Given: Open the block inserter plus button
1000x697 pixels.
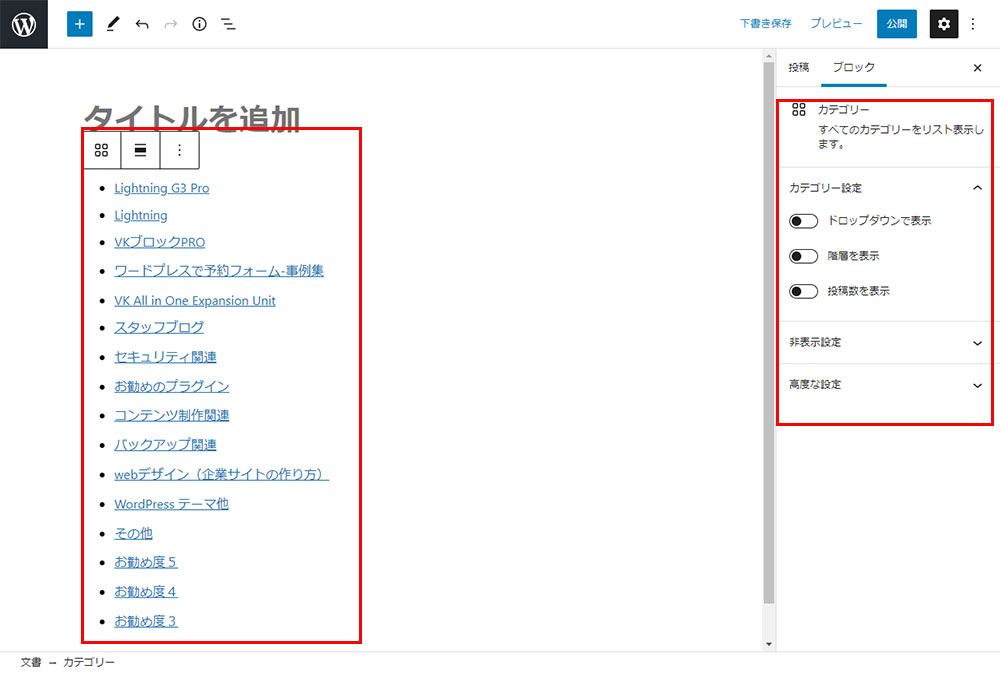Looking at the screenshot, I should [x=80, y=24].
